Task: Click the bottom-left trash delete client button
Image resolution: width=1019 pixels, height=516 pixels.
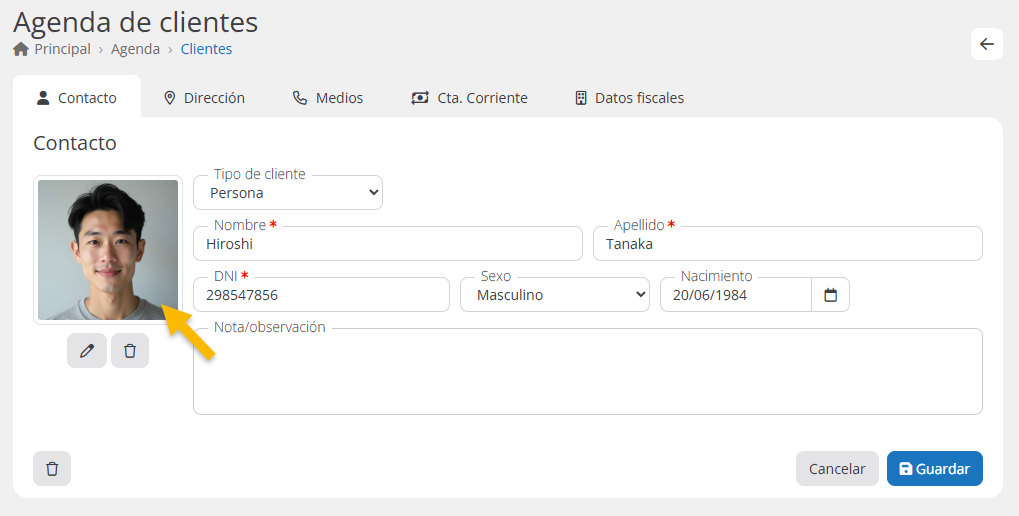Action: click(52, 468)
